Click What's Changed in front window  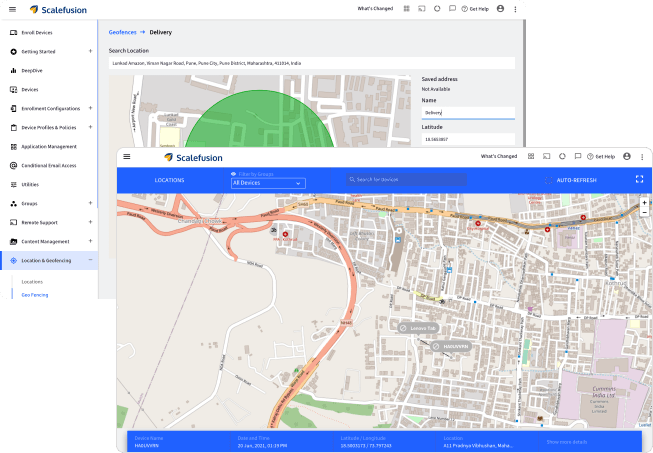499,157
